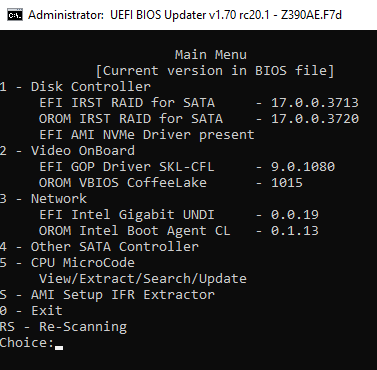
Task: Click the Exit menu entry
Action: click(31, 311)
